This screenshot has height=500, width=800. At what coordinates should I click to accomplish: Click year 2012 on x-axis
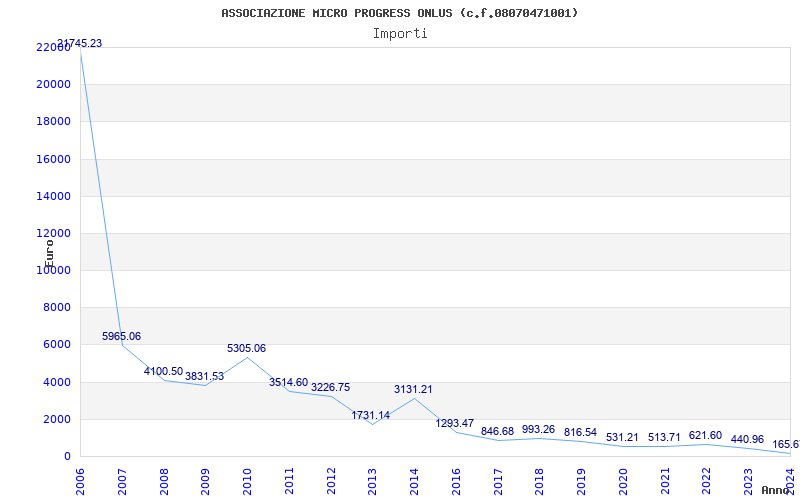331,482
